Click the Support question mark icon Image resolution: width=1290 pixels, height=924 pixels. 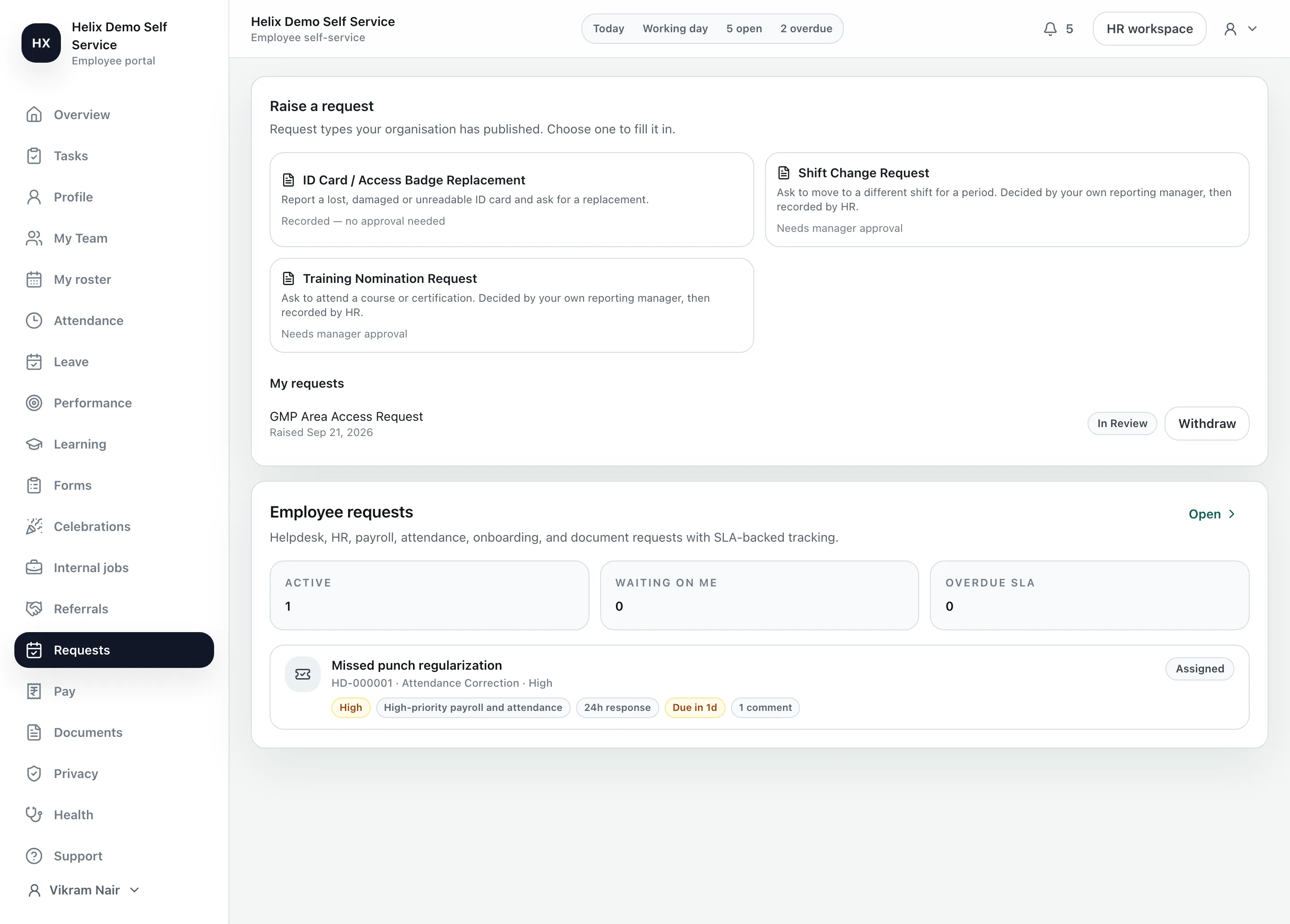pos(34,856)
